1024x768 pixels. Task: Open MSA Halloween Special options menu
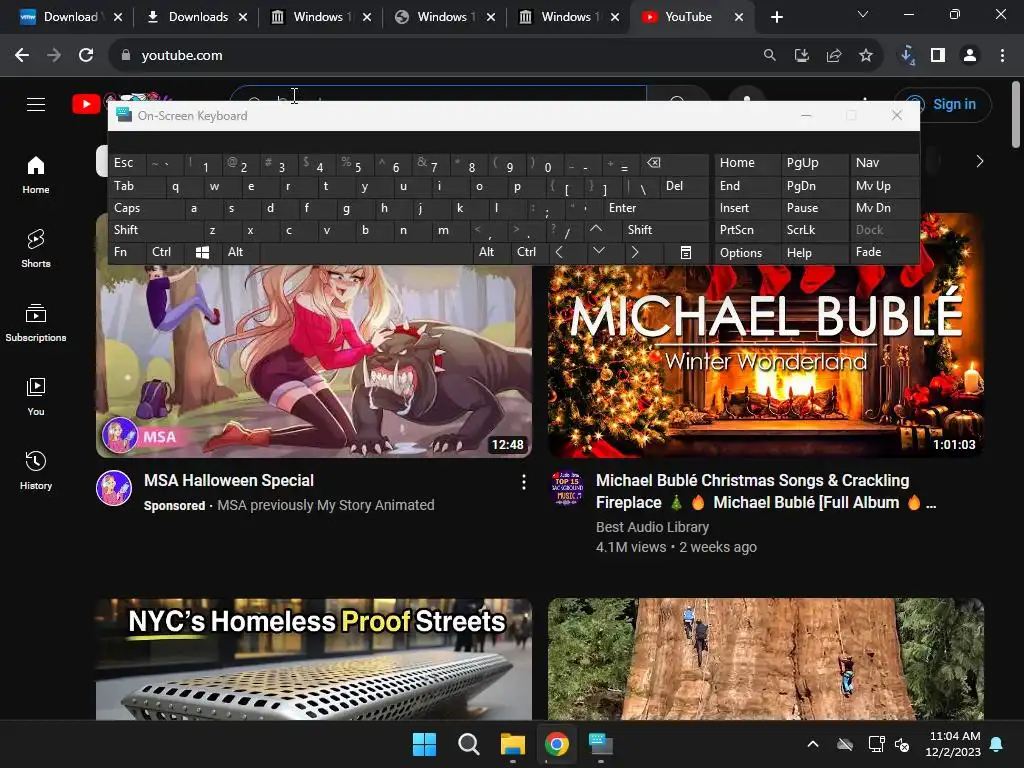point(524,482)
